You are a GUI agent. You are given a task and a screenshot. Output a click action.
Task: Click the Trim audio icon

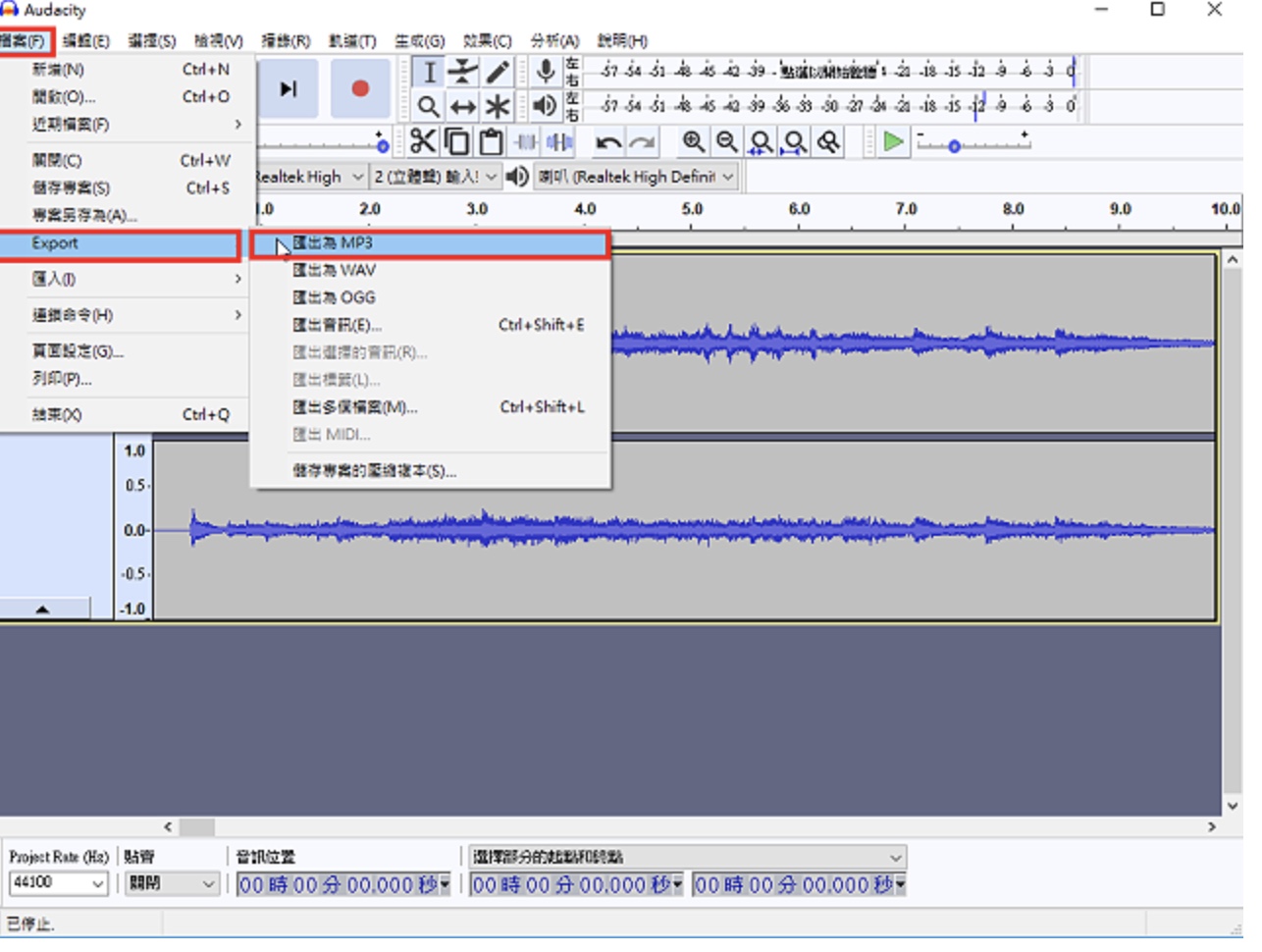(526, 142)
